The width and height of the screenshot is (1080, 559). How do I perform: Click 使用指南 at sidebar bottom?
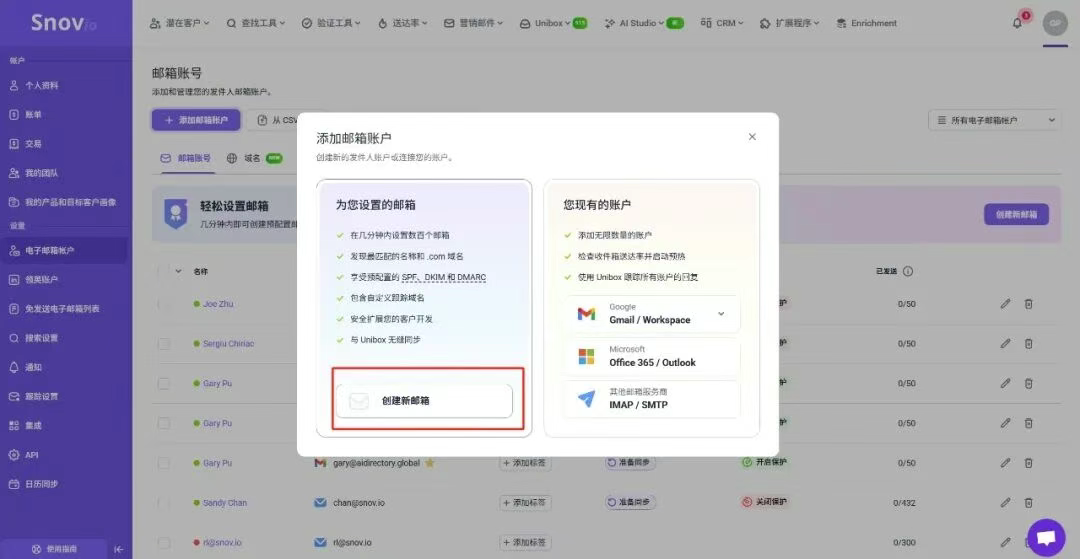tap(54, 549)
